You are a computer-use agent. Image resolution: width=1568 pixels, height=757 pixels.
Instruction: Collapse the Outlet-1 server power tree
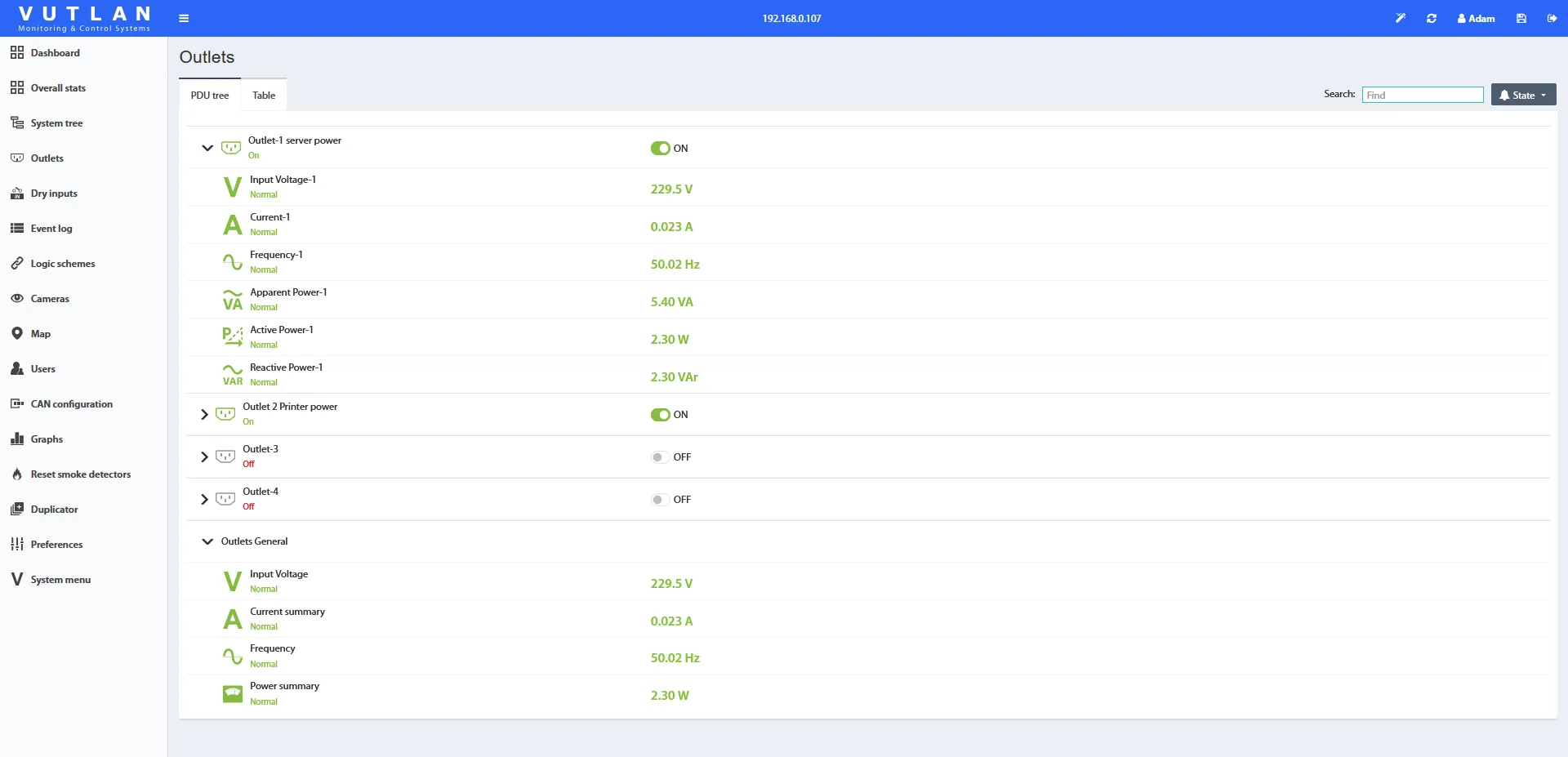coord(207,149)
